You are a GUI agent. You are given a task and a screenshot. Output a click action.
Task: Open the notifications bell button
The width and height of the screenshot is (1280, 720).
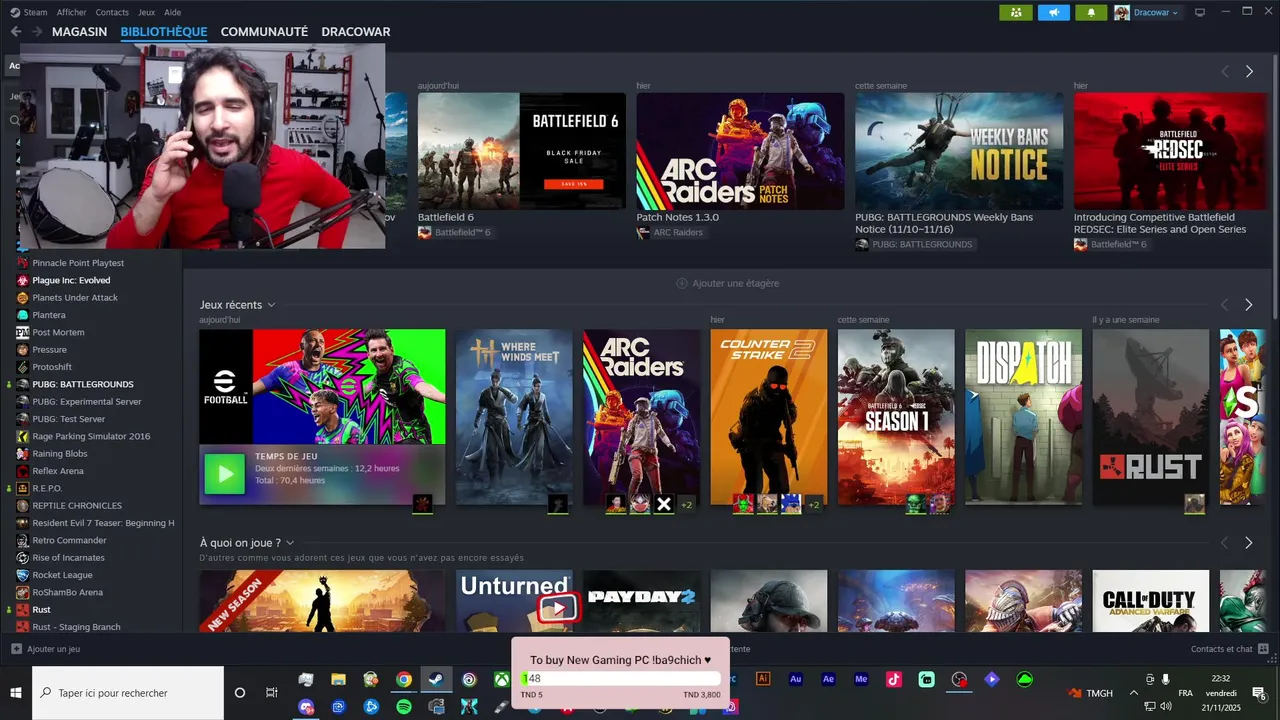click(x=1091, y=12)
